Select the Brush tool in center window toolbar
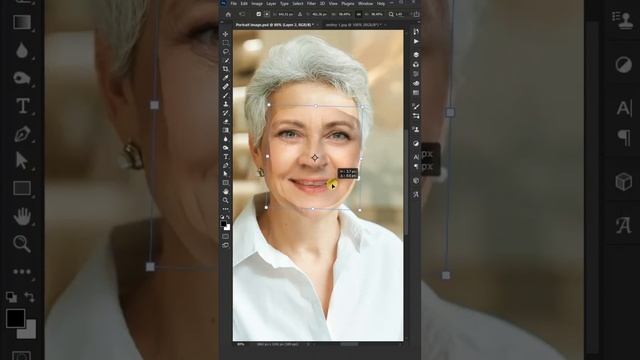Screen dimensions: 640x360 click(225, 95)
